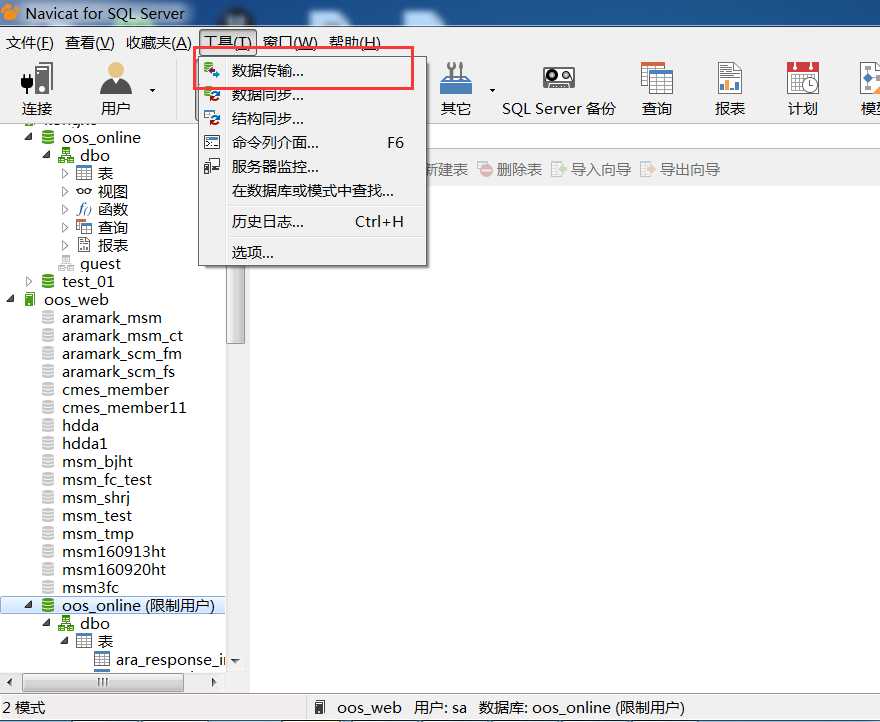The height and width of the screenshot is (722, 880).
Task: Expand the 查询 node in tree
Action: (65, 227)
